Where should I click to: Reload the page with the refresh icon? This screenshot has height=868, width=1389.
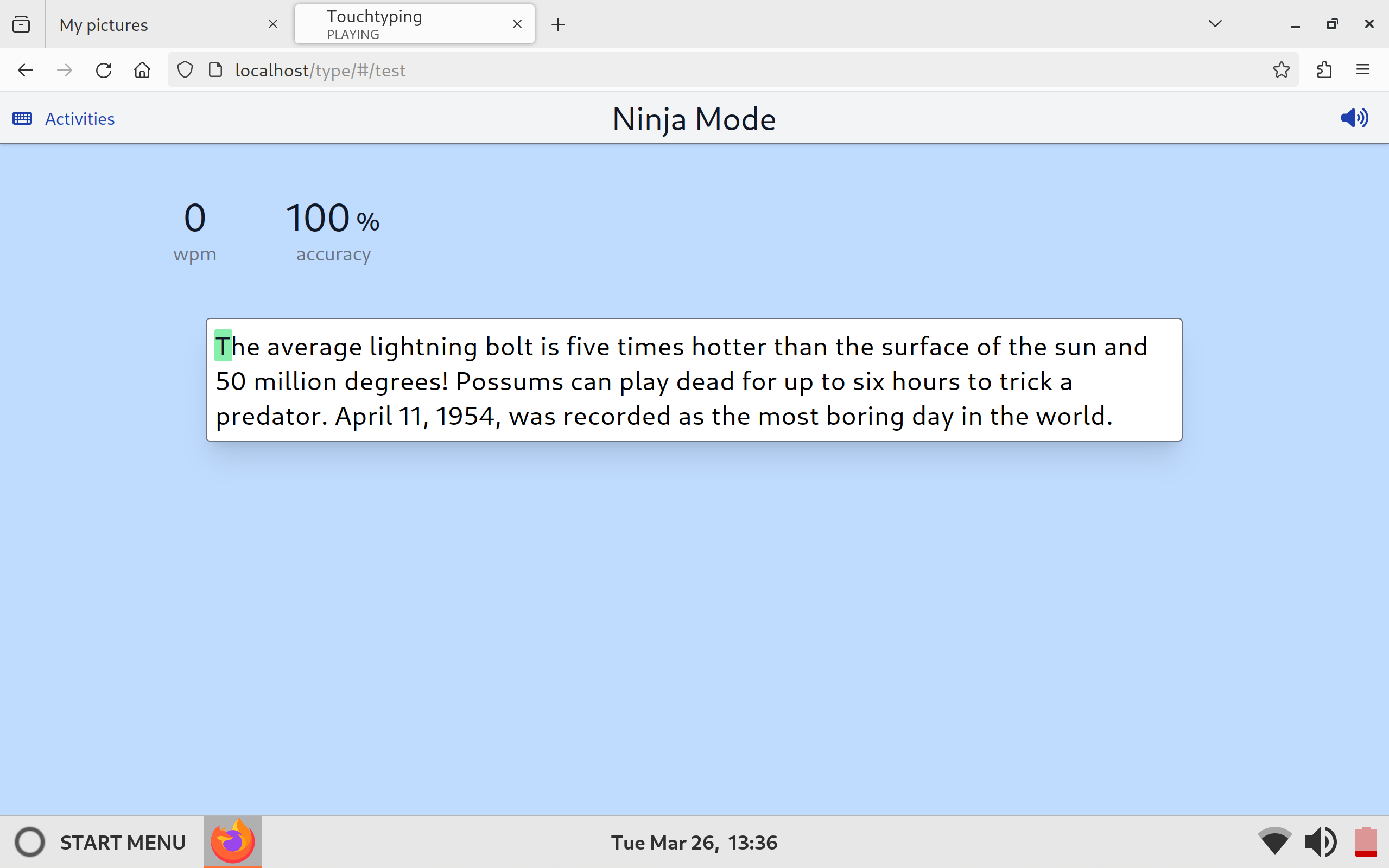[103, 70]
